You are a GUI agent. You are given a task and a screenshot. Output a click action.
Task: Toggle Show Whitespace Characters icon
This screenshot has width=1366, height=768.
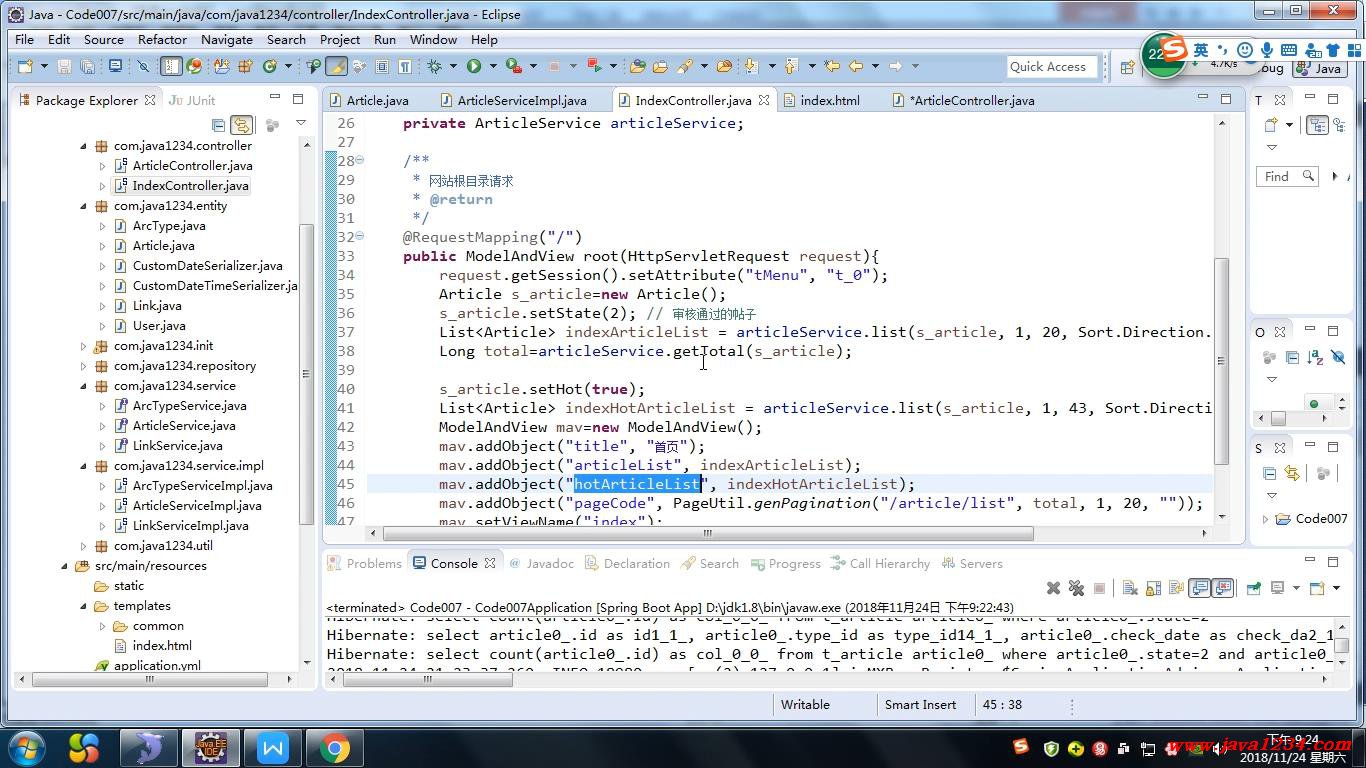405,66
